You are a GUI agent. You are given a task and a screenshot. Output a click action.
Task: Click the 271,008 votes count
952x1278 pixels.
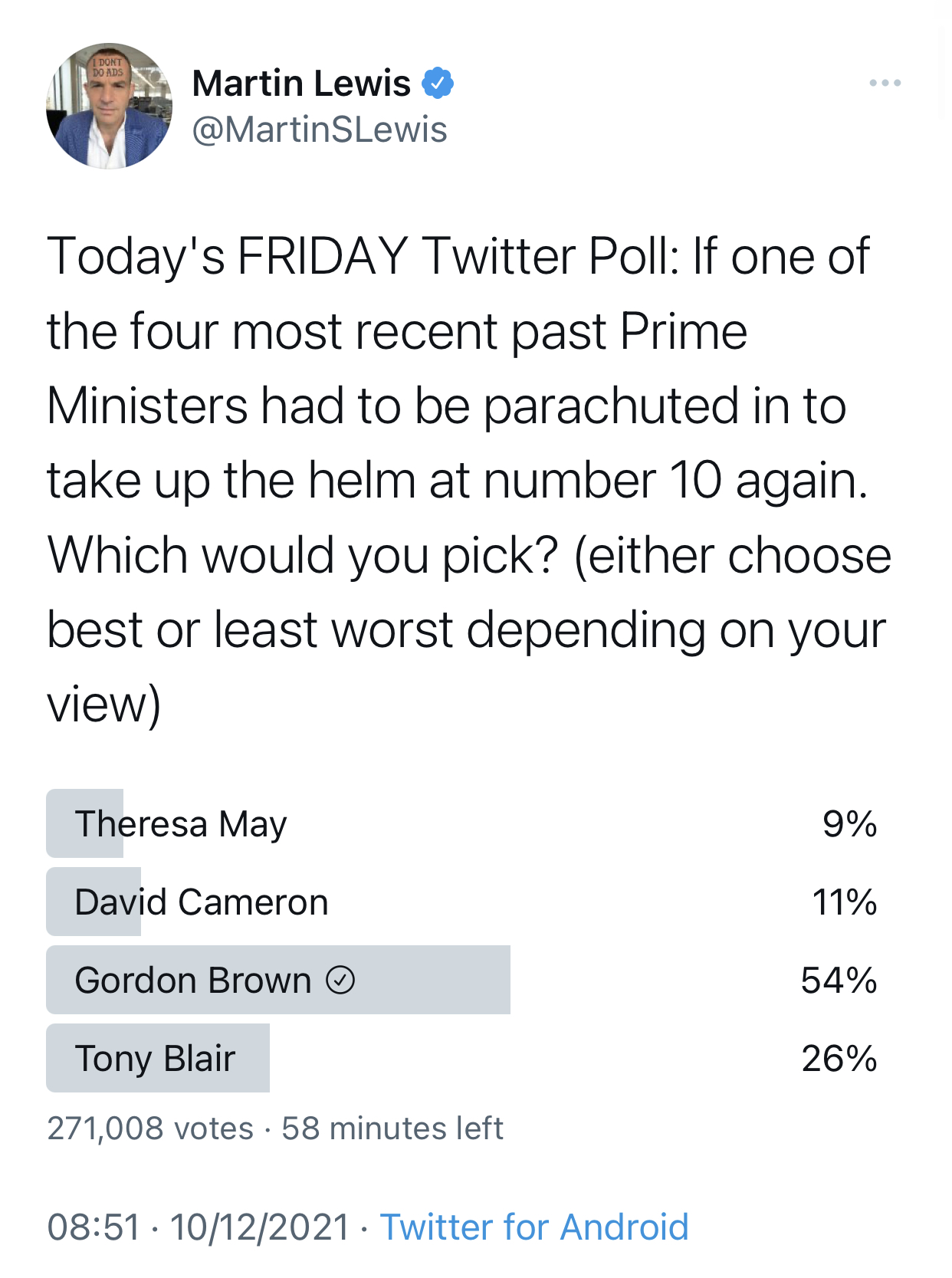[150, 1129]
